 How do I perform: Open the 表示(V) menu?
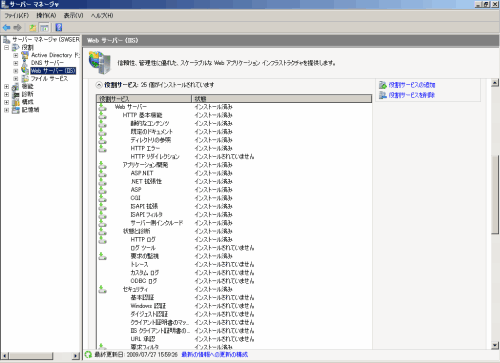point(73,16)
